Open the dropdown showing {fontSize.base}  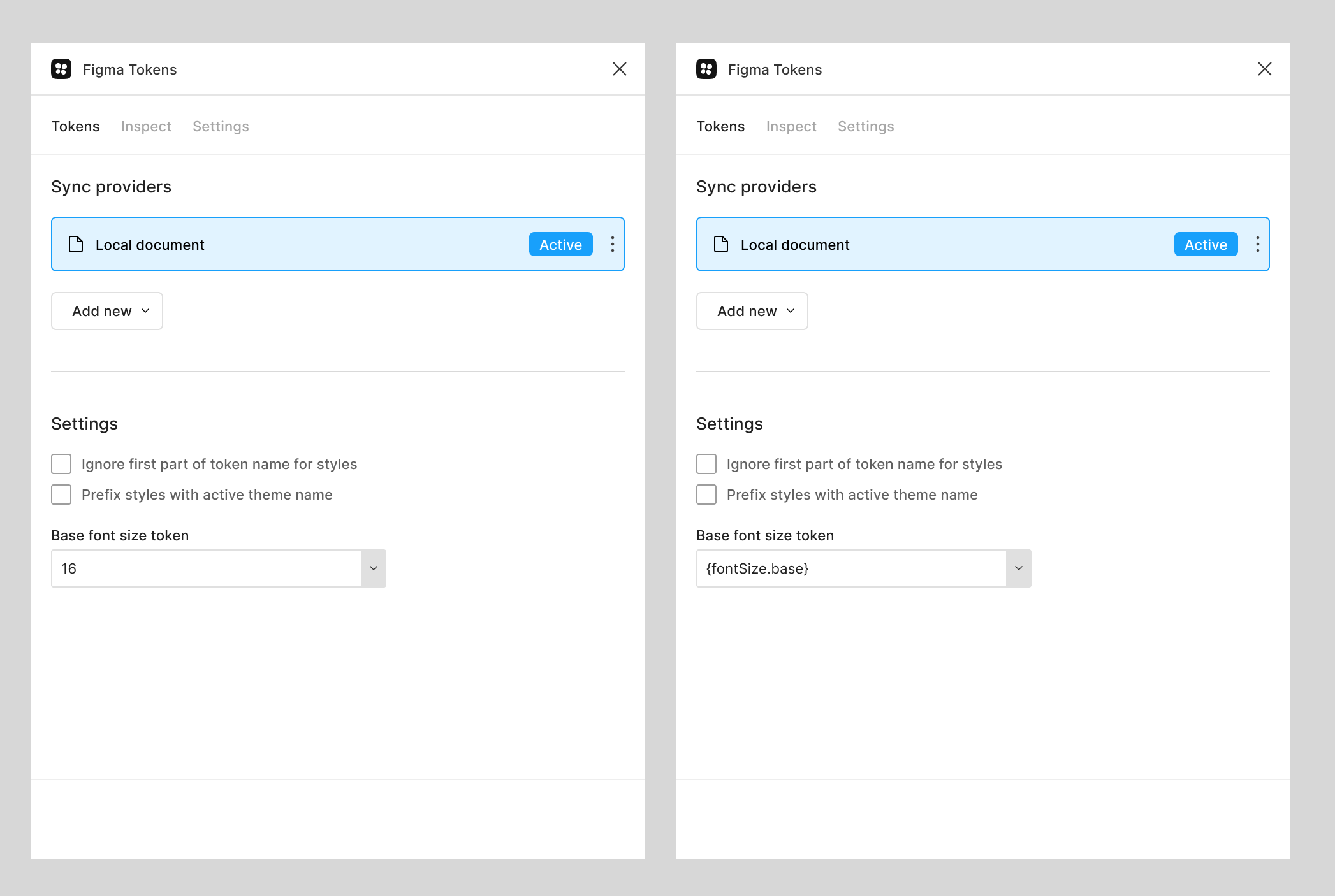pos(863,568)
